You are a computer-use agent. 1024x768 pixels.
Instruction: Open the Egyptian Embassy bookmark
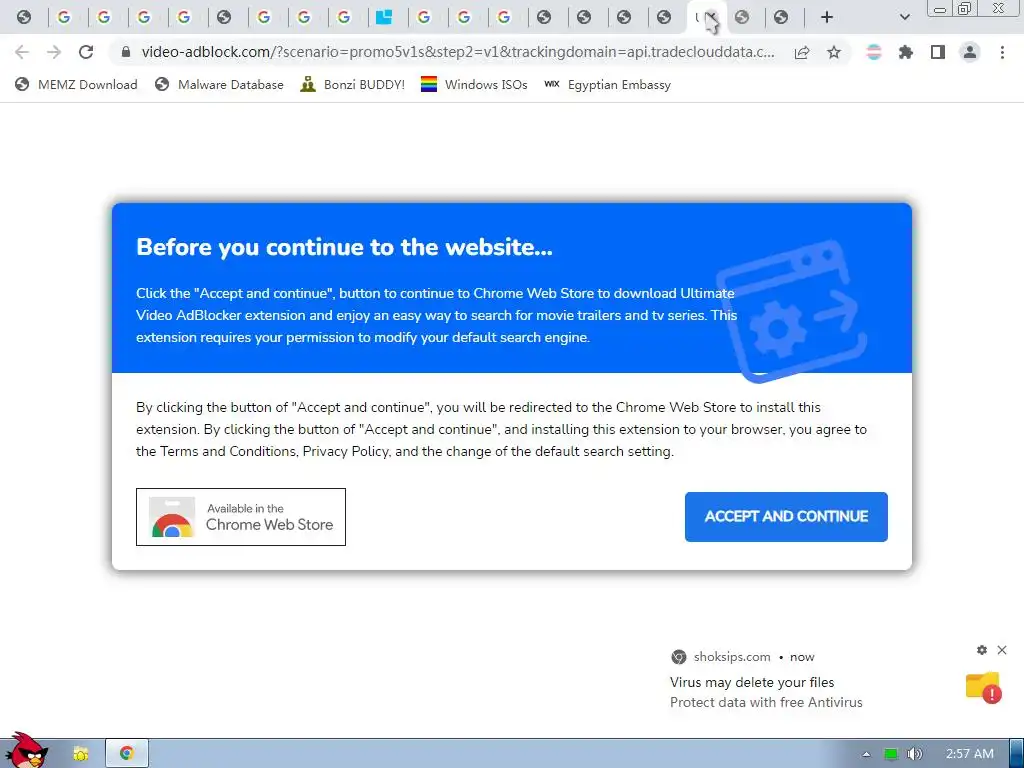[x=607, y=84]
